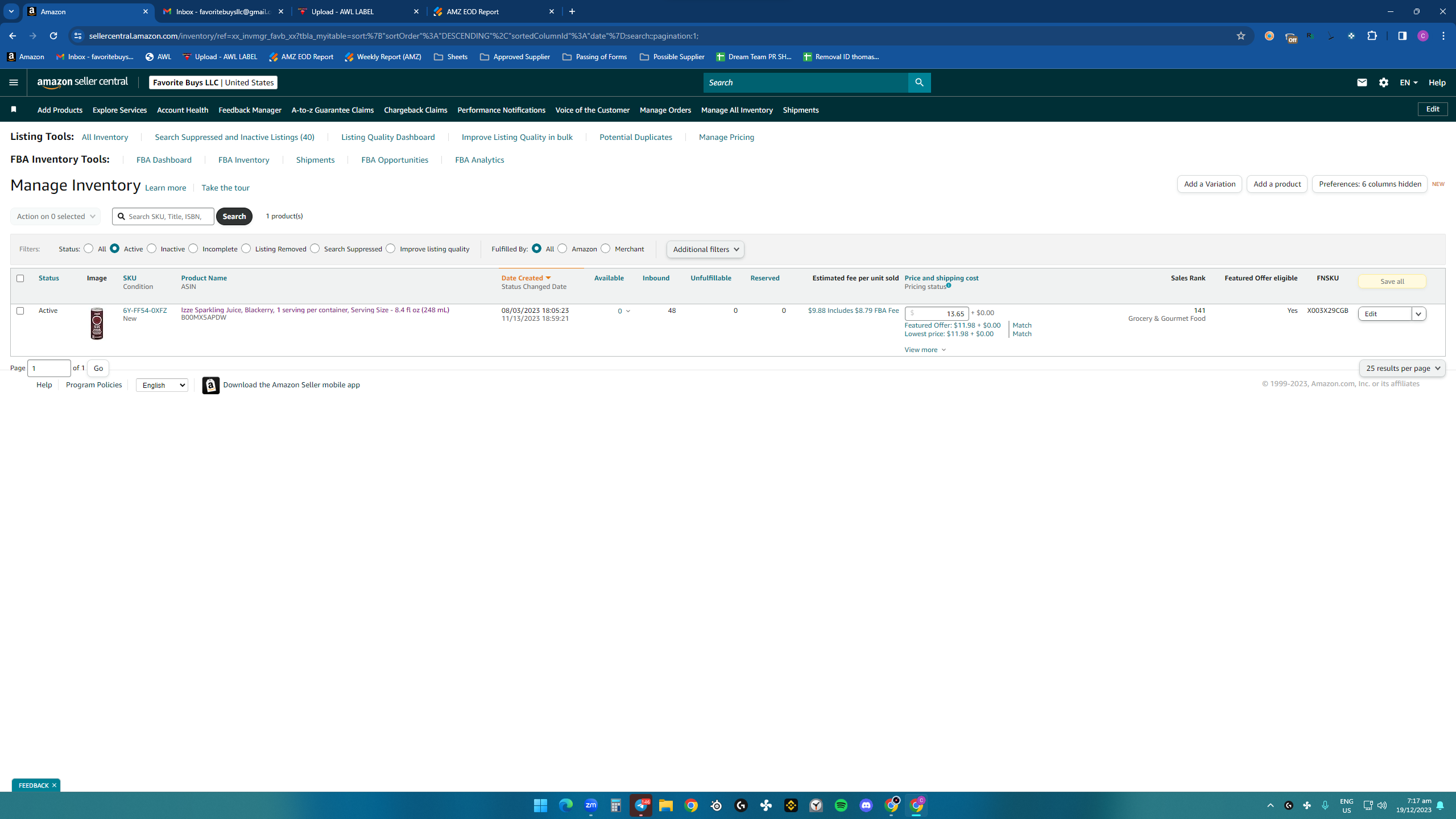Screen dimensions: 1456x819
Task: Change 25 results per page dropdown
Action: click(x=1402, y=368)
